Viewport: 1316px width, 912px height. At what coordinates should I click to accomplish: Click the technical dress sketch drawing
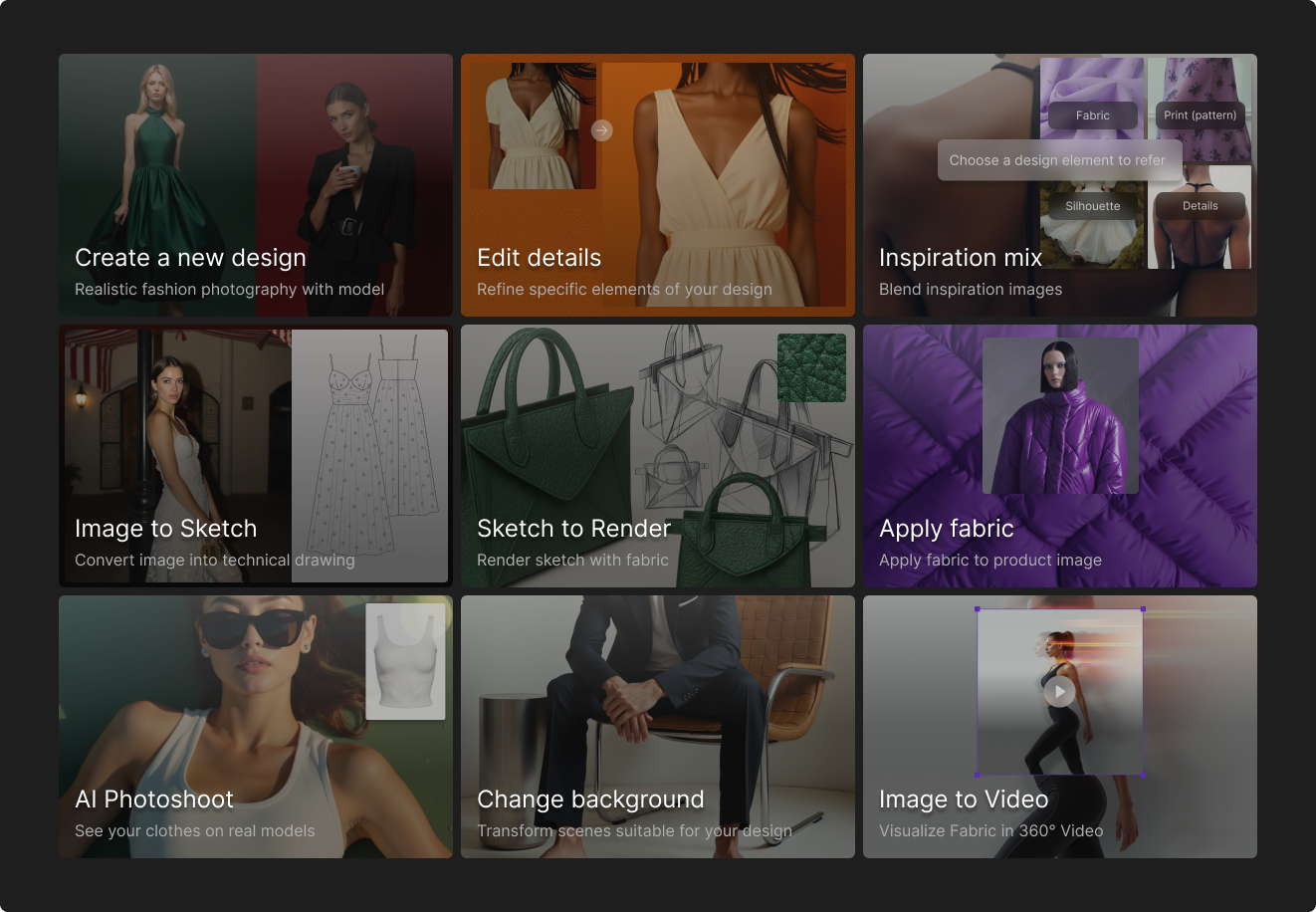tap(369, 455)
